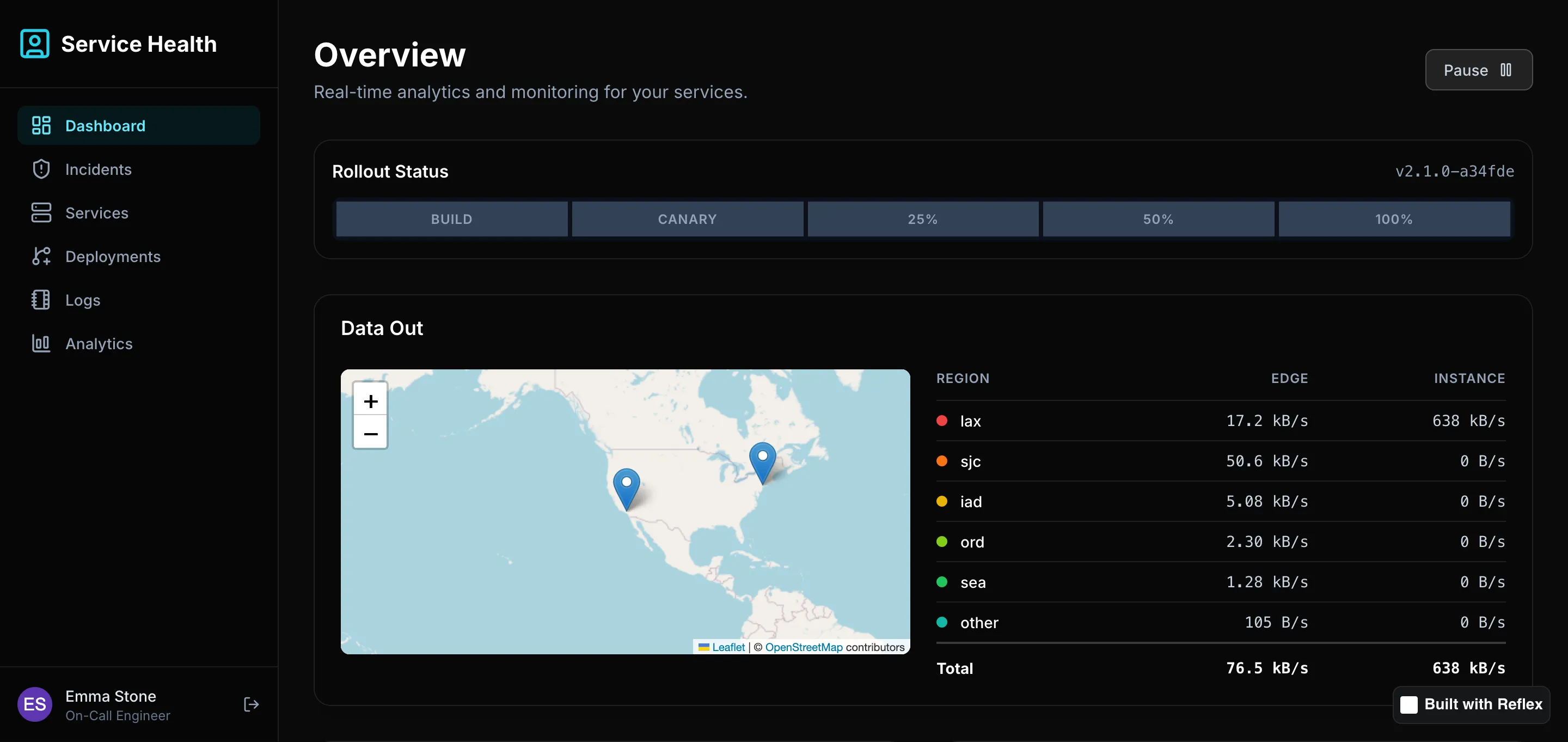
Task: Click the Dashboard grid icon
Action: pyautogui.click(x=41, y=125)
